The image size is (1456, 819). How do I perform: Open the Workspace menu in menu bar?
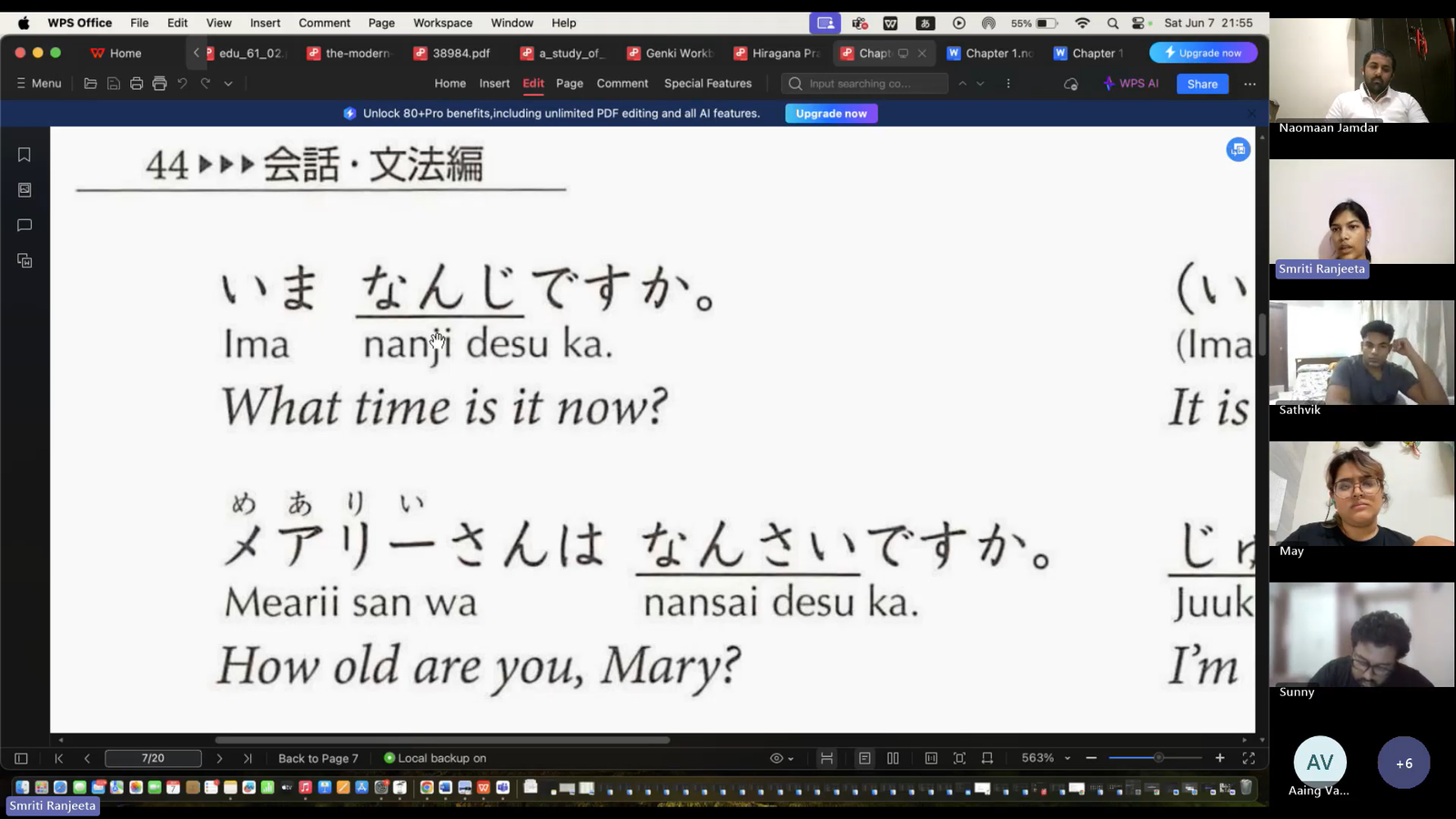442,23
